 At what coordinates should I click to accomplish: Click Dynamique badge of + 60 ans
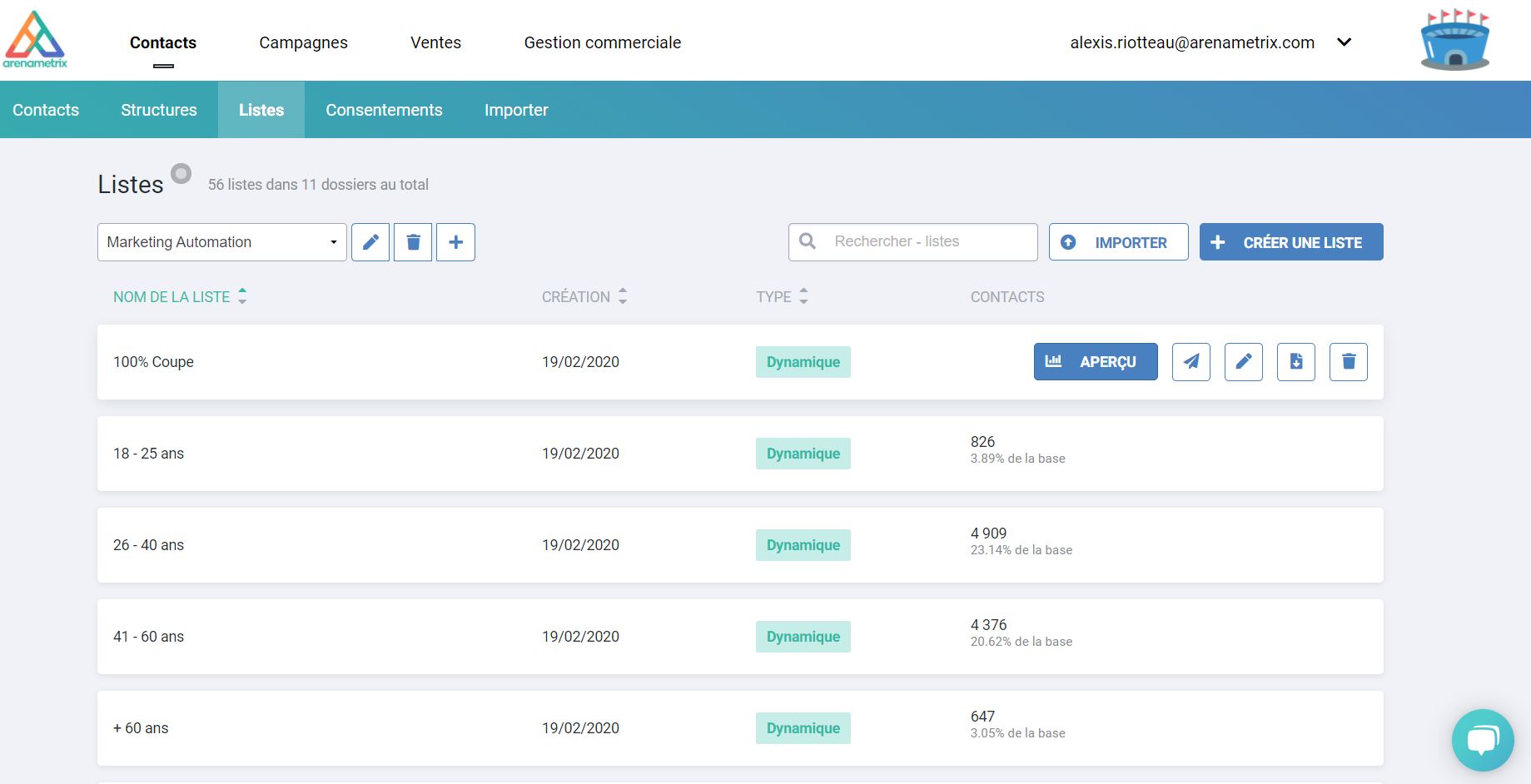(803, 728)
